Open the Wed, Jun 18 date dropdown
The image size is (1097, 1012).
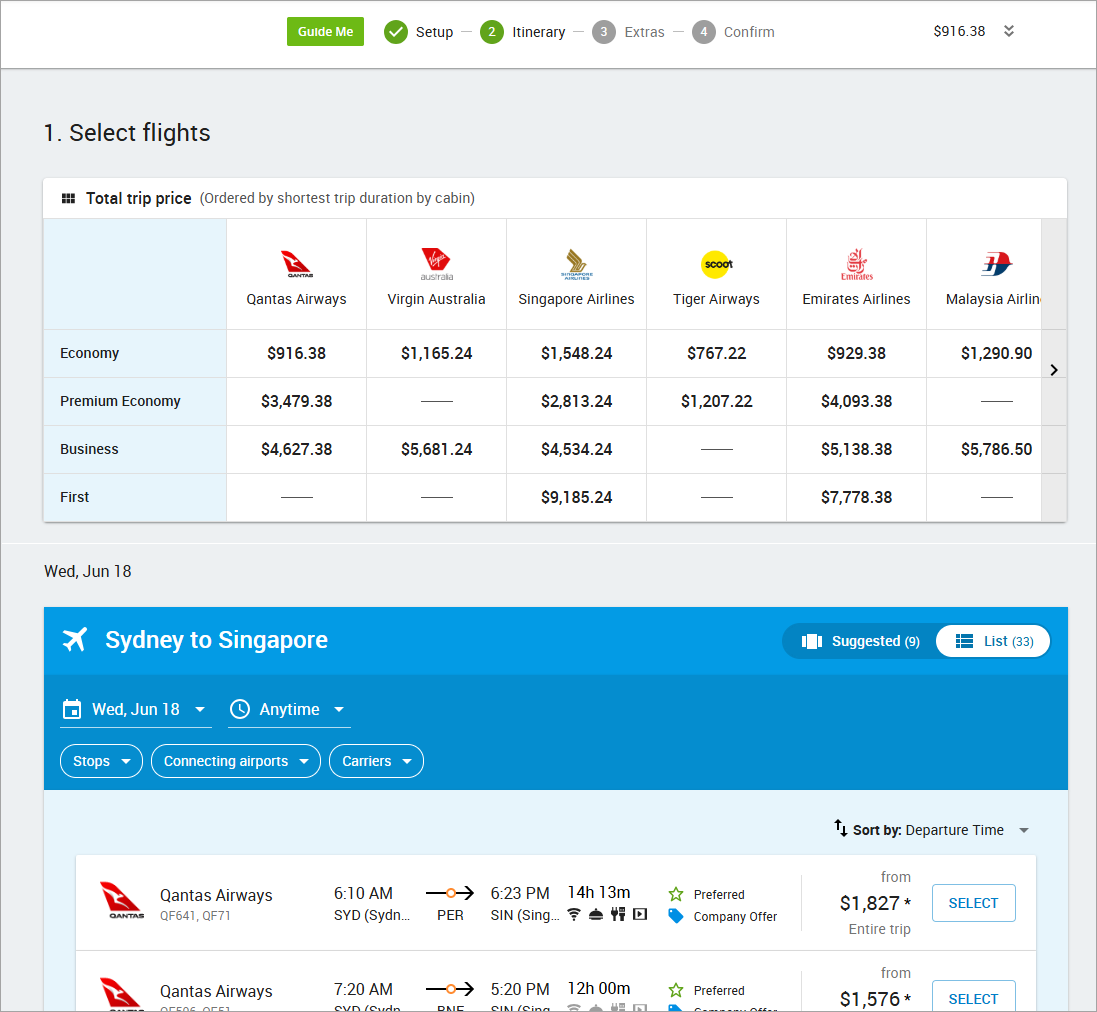(136, 710)
